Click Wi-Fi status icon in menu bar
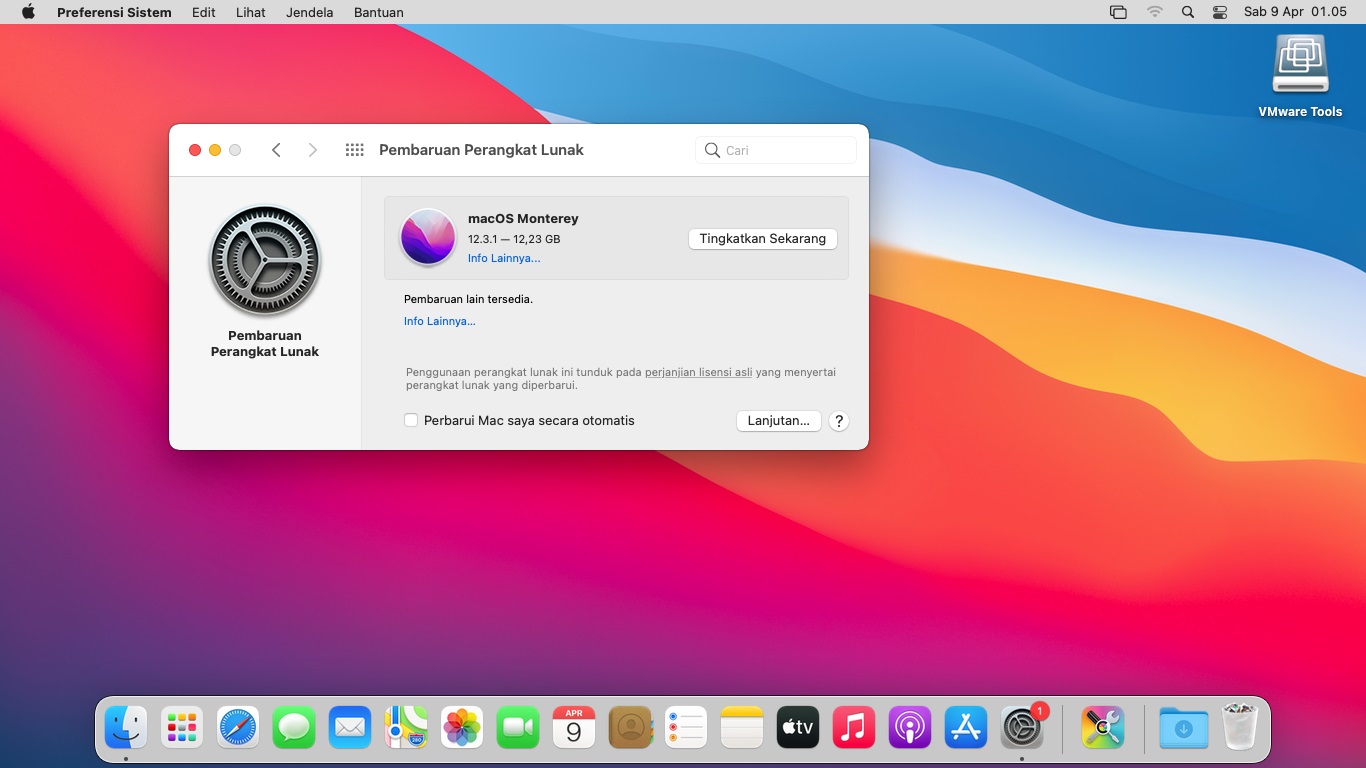The image size is (1366, 768). (1155, 12)
